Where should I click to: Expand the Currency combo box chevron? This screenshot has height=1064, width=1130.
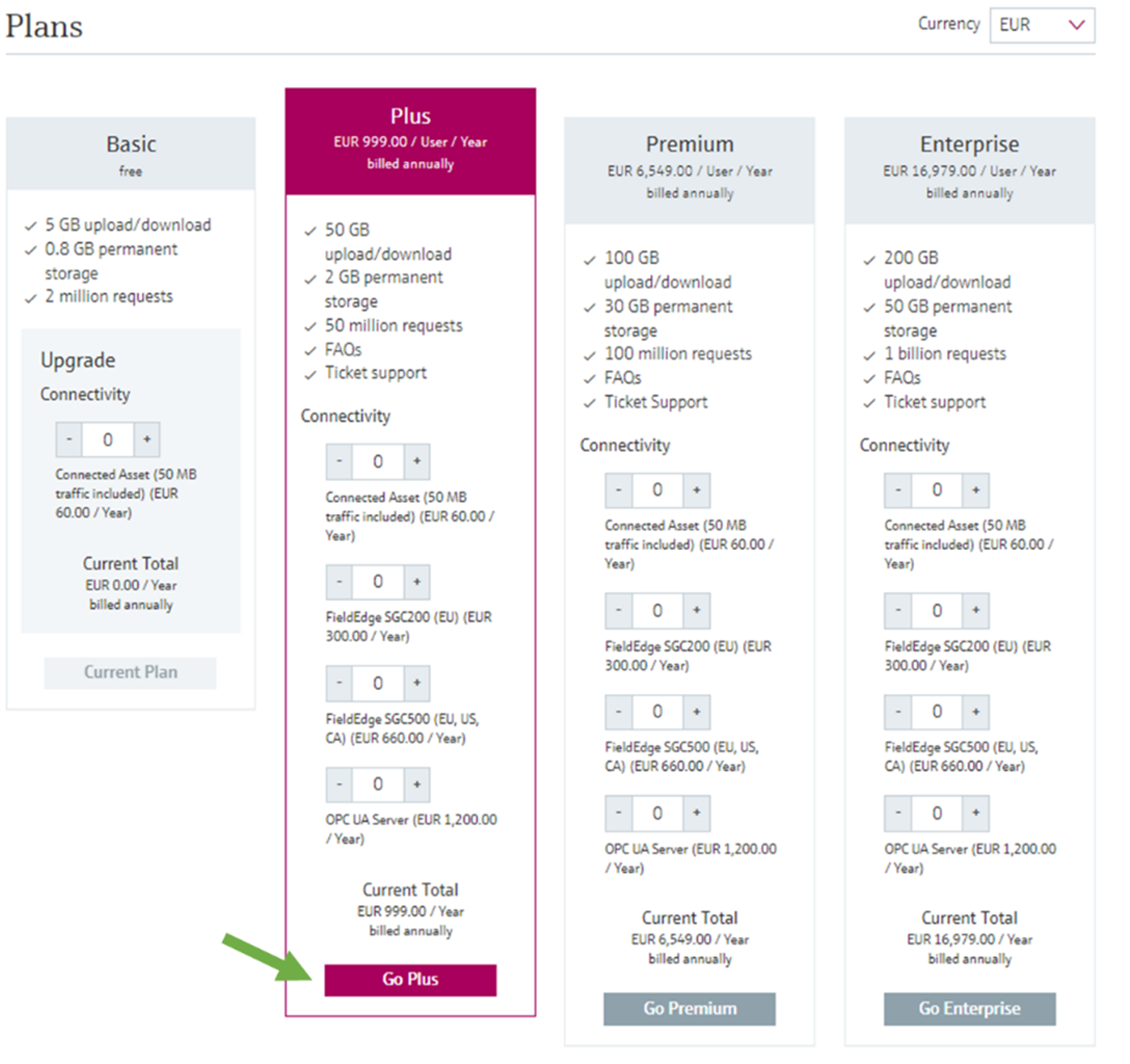pos(1076,25)
